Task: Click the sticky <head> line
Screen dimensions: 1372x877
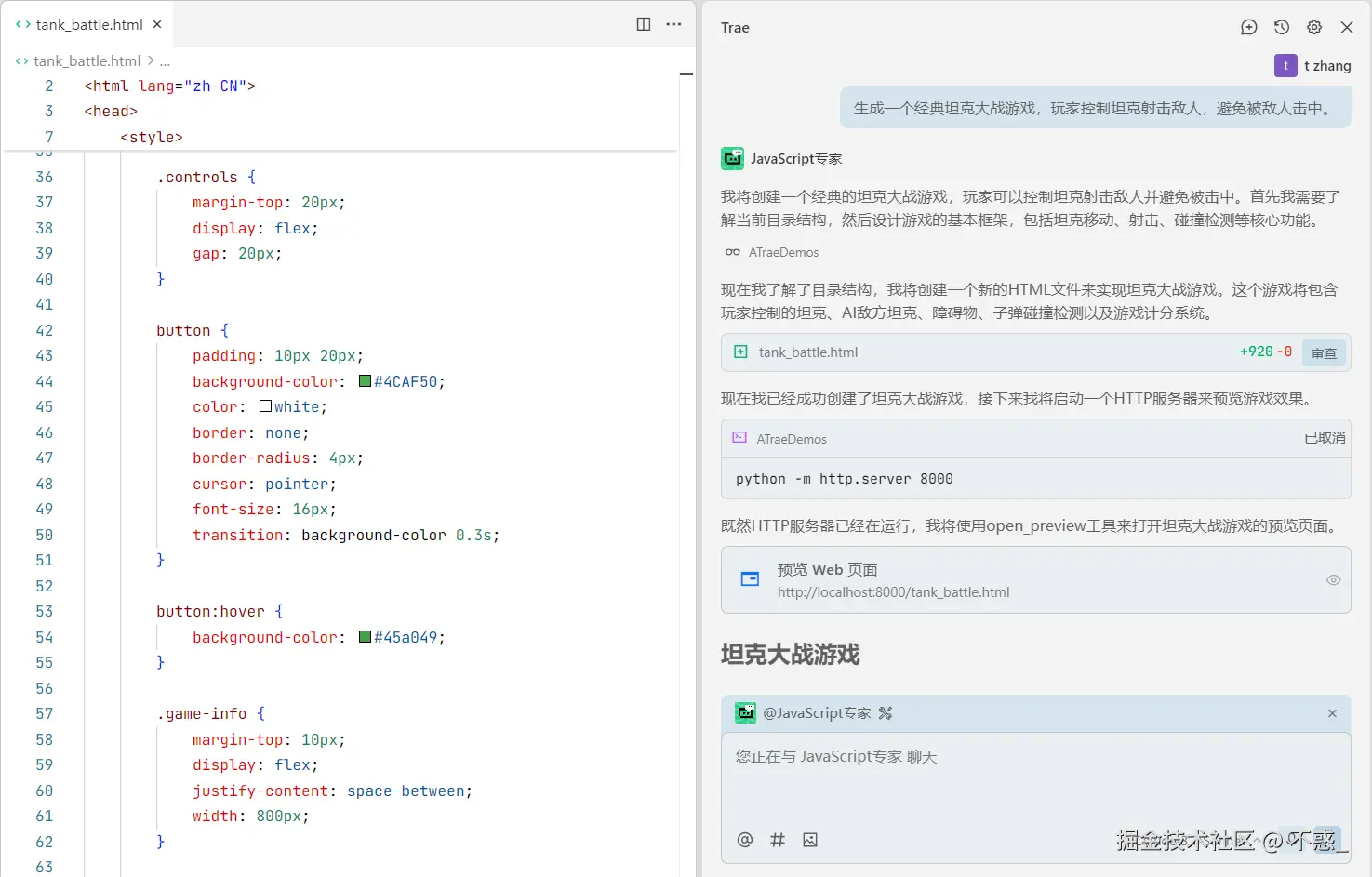Action: [111, 112]
